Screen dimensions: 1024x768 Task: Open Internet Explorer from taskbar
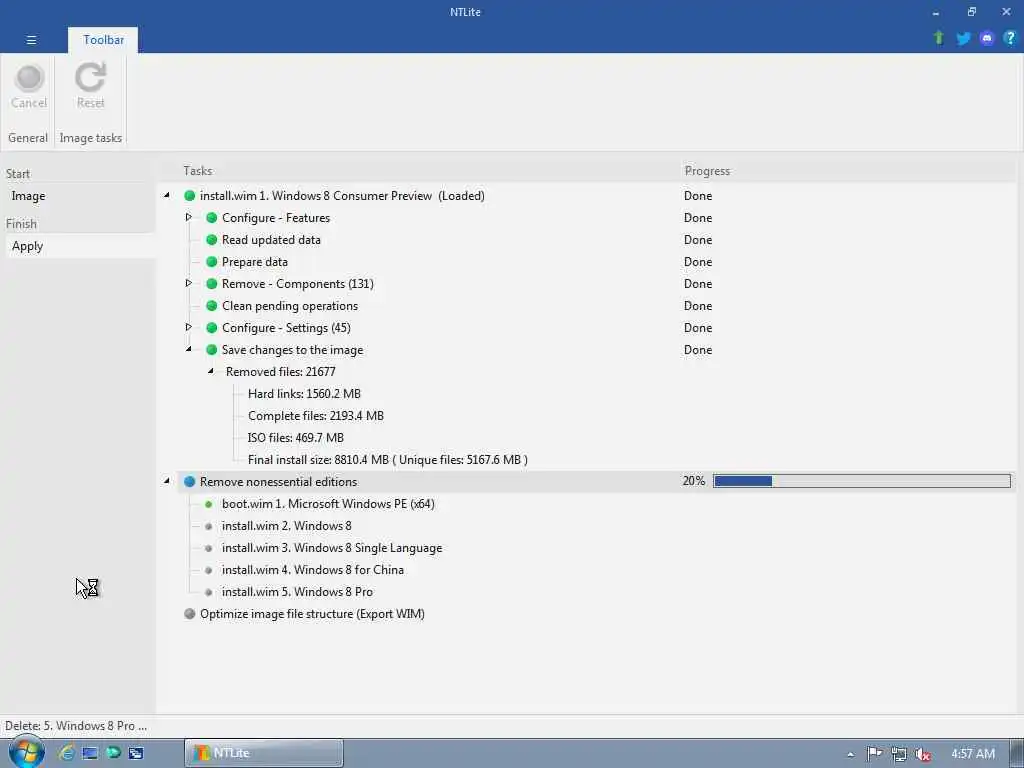click(66, 753)
